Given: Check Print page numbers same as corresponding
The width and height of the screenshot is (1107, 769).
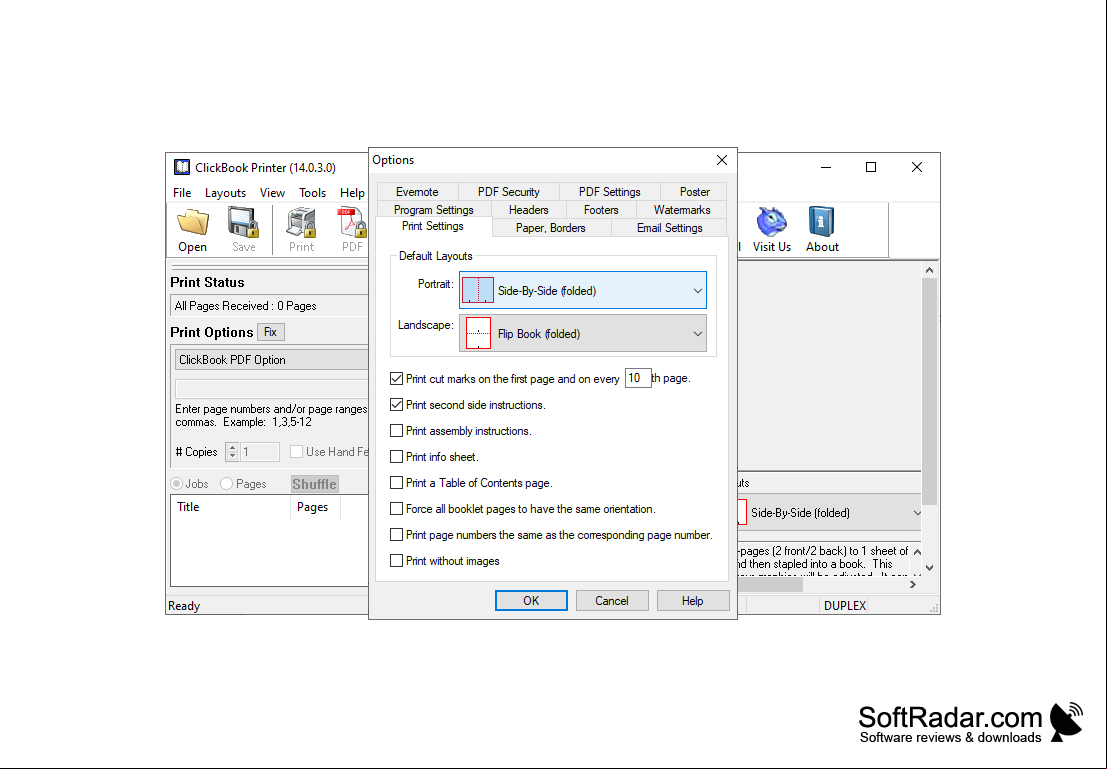Looking at the screenshot, I should coord(397,535).
